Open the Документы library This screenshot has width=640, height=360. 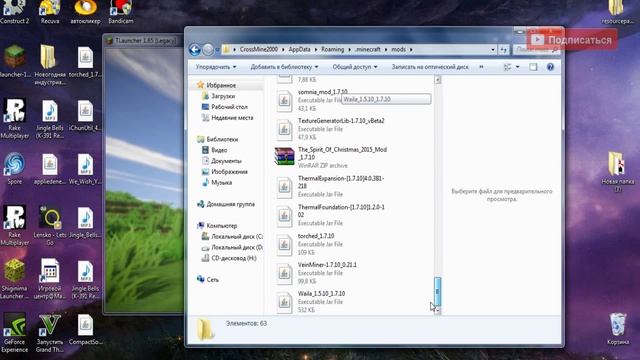click(x=226, y=161)
